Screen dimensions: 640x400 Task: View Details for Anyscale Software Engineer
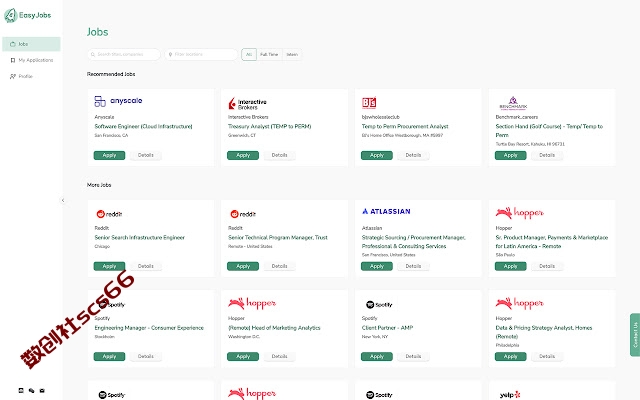click(x=146, y=155)
